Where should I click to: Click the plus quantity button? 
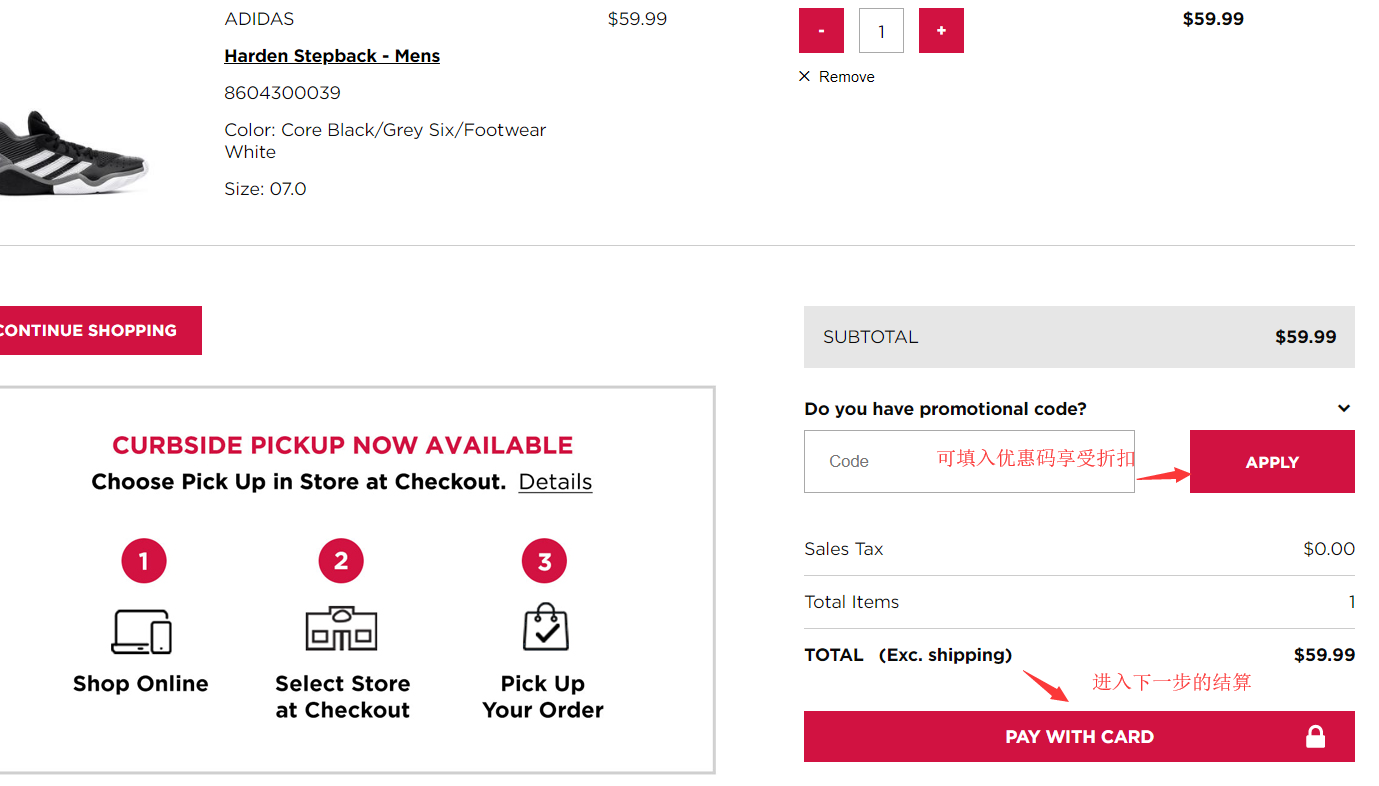point(941,31)
